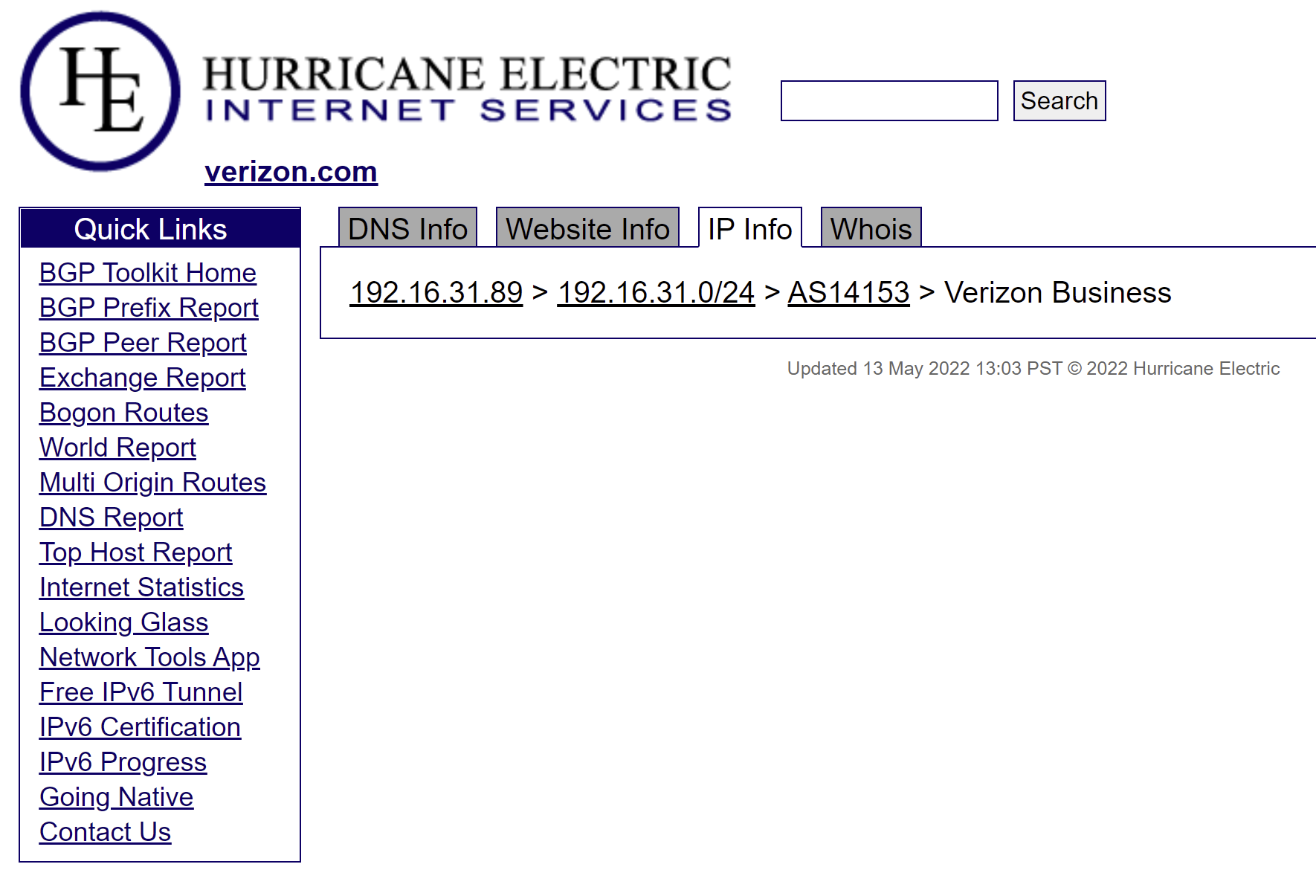Focus the search input field
This screenshot has width=1316, height=896.
[889, 100]
